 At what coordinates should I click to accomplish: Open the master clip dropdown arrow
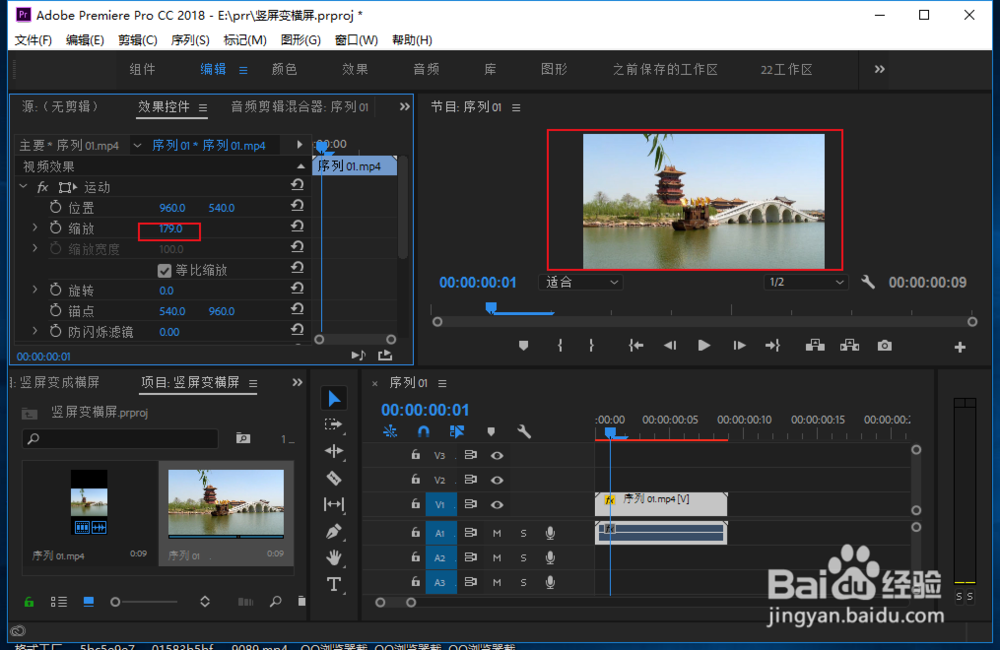(137, 145)
